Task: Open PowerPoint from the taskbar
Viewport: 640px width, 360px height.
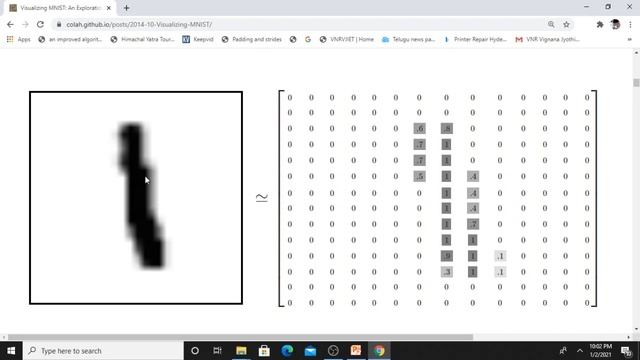Action: click(x=356, y=351)
